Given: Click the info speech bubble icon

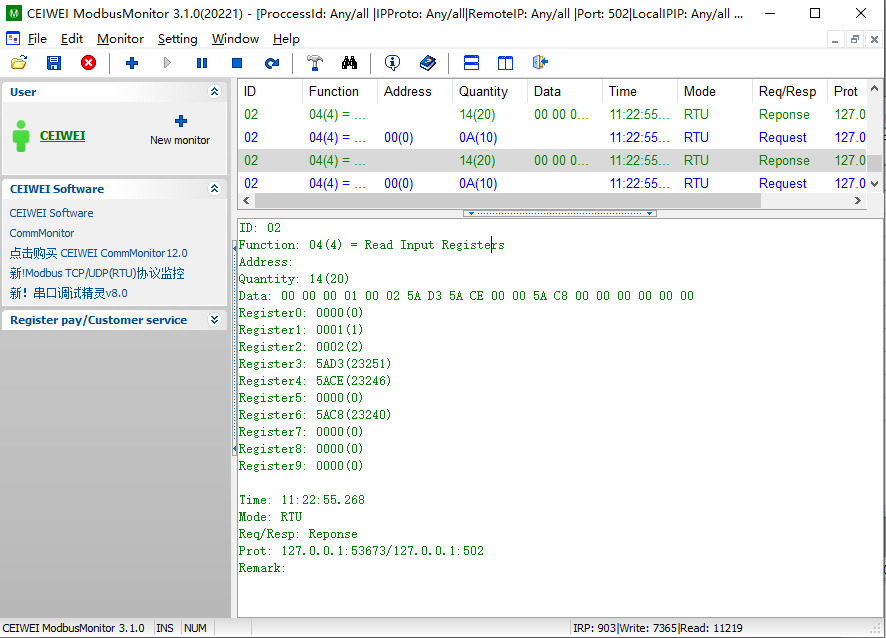Looking at the screenshot, I should pyautogui.click(x=392, y=63).
